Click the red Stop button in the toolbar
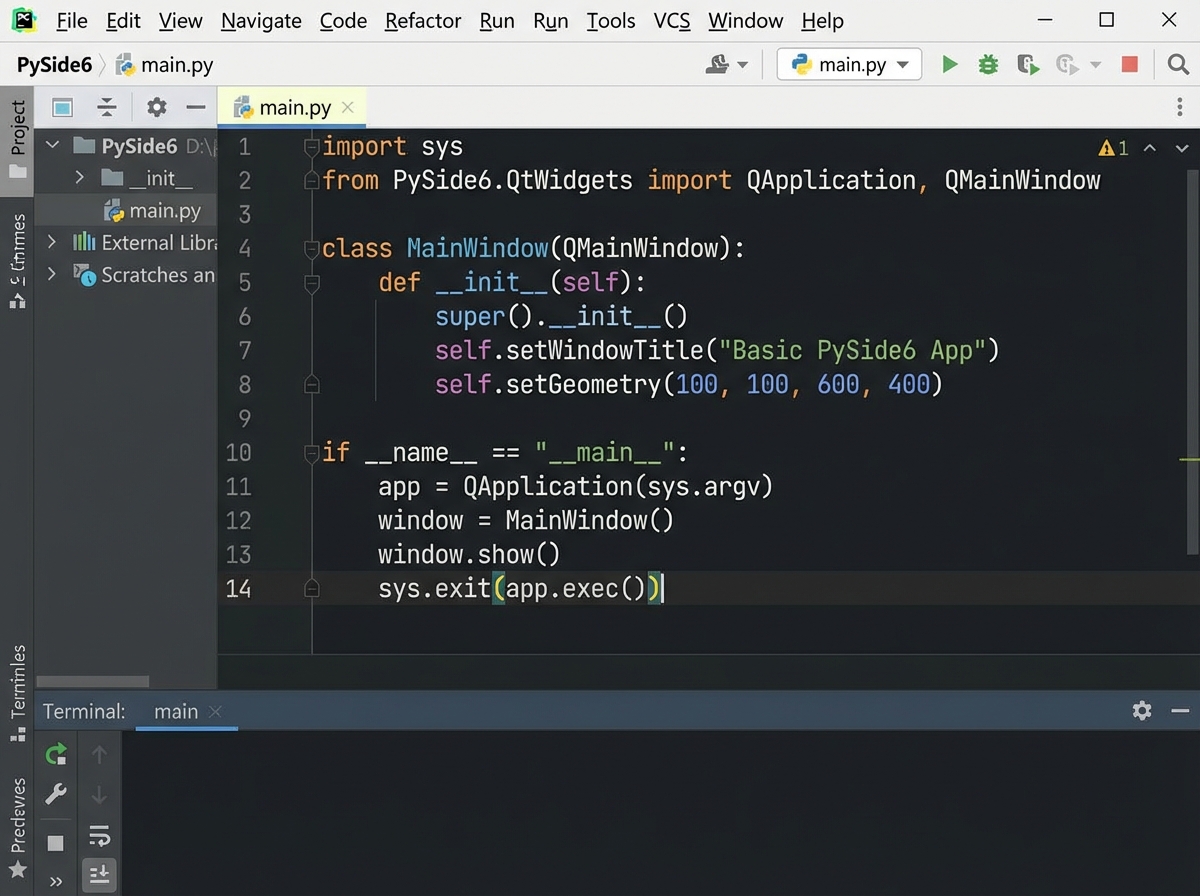This screenshot has height=896, width=1200. tap(1130, 63)
